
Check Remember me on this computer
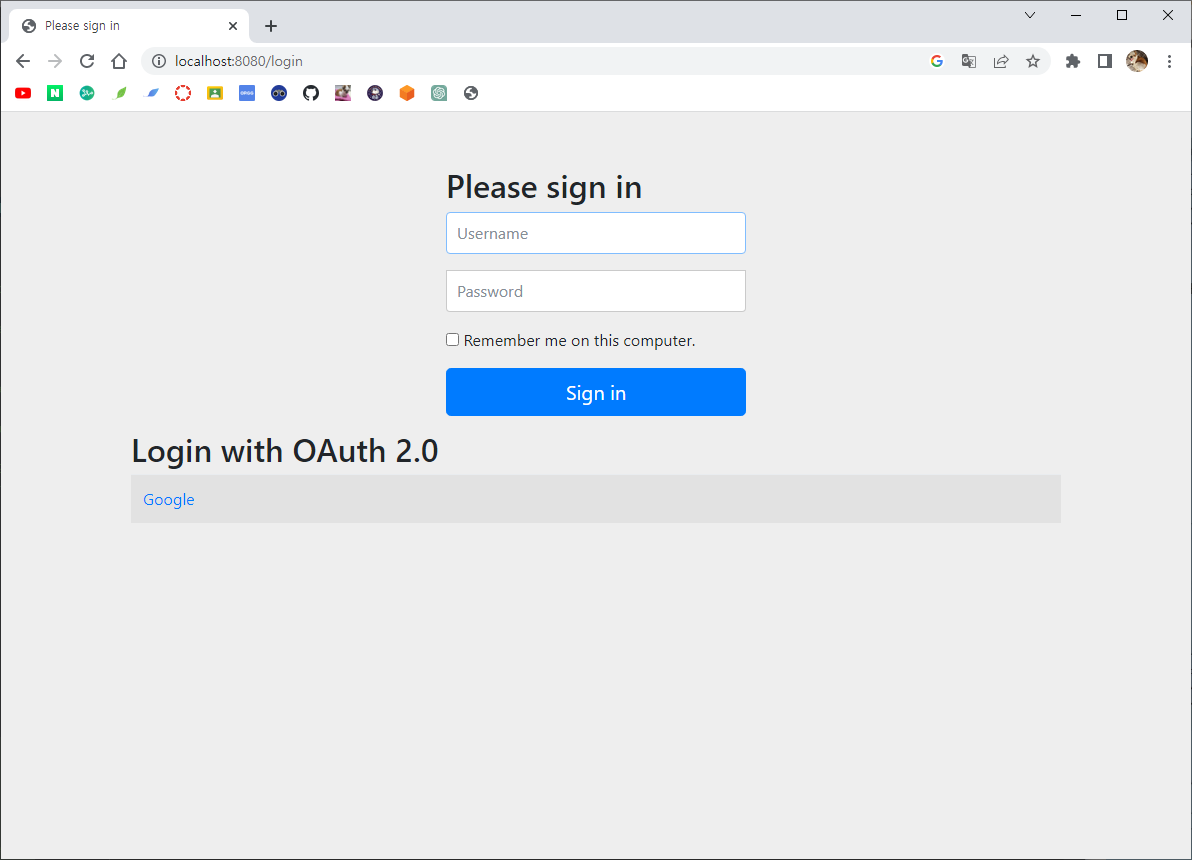(452, 340)
